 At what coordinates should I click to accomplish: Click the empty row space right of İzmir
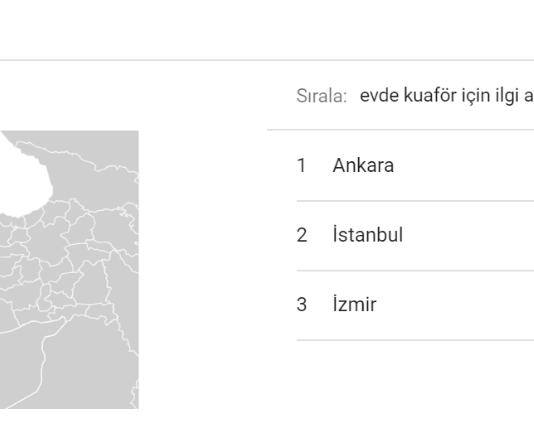click(456, 304)
